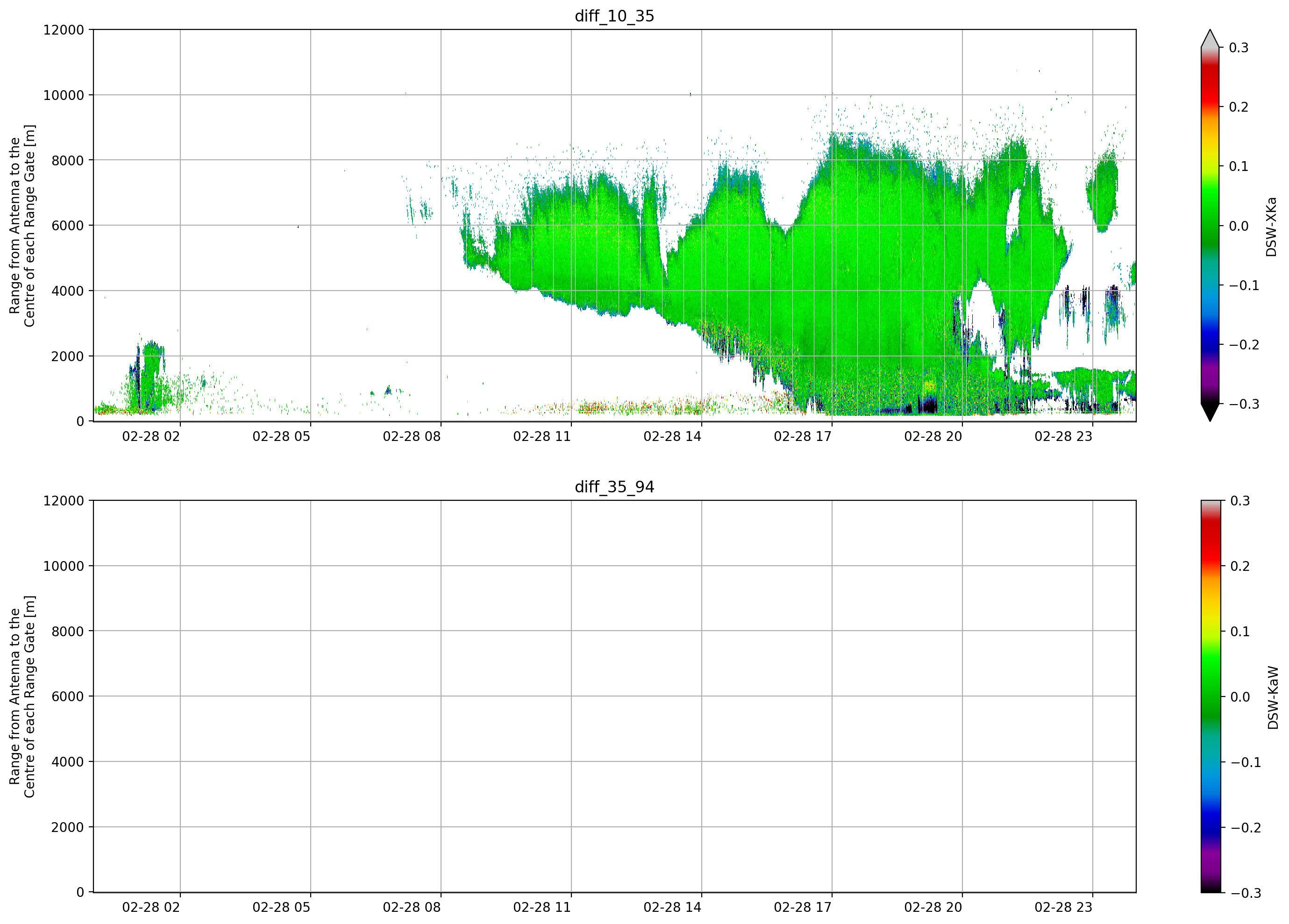1289x924 pixels.
Task: Click '02-28 17' tick under diff_10_35 plot
Action: coord(803,436)
